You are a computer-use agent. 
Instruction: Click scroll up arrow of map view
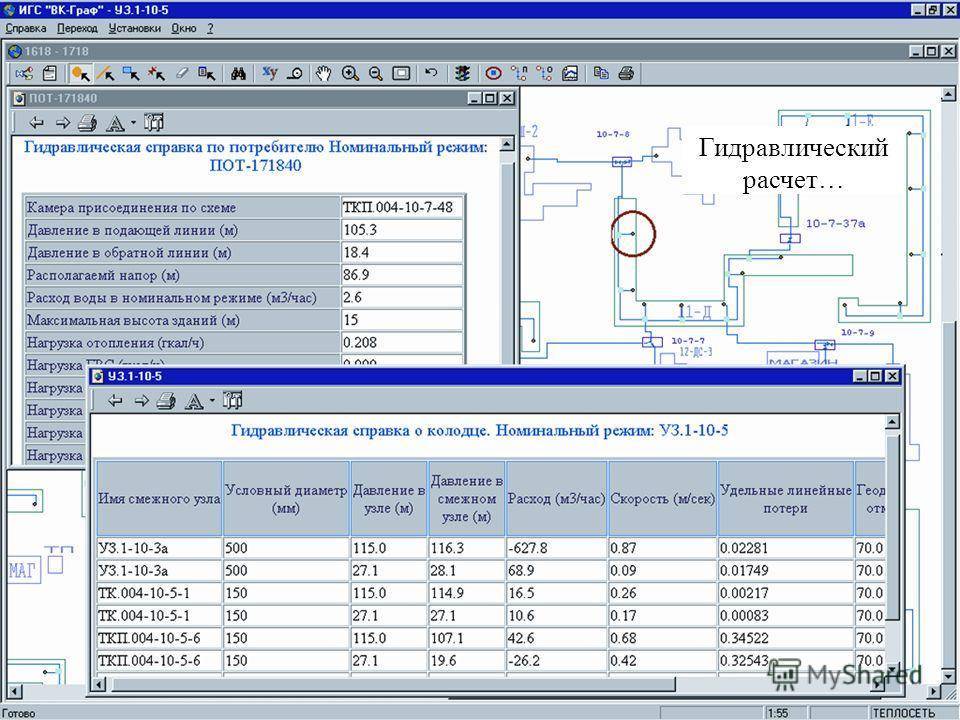[948, 94]
